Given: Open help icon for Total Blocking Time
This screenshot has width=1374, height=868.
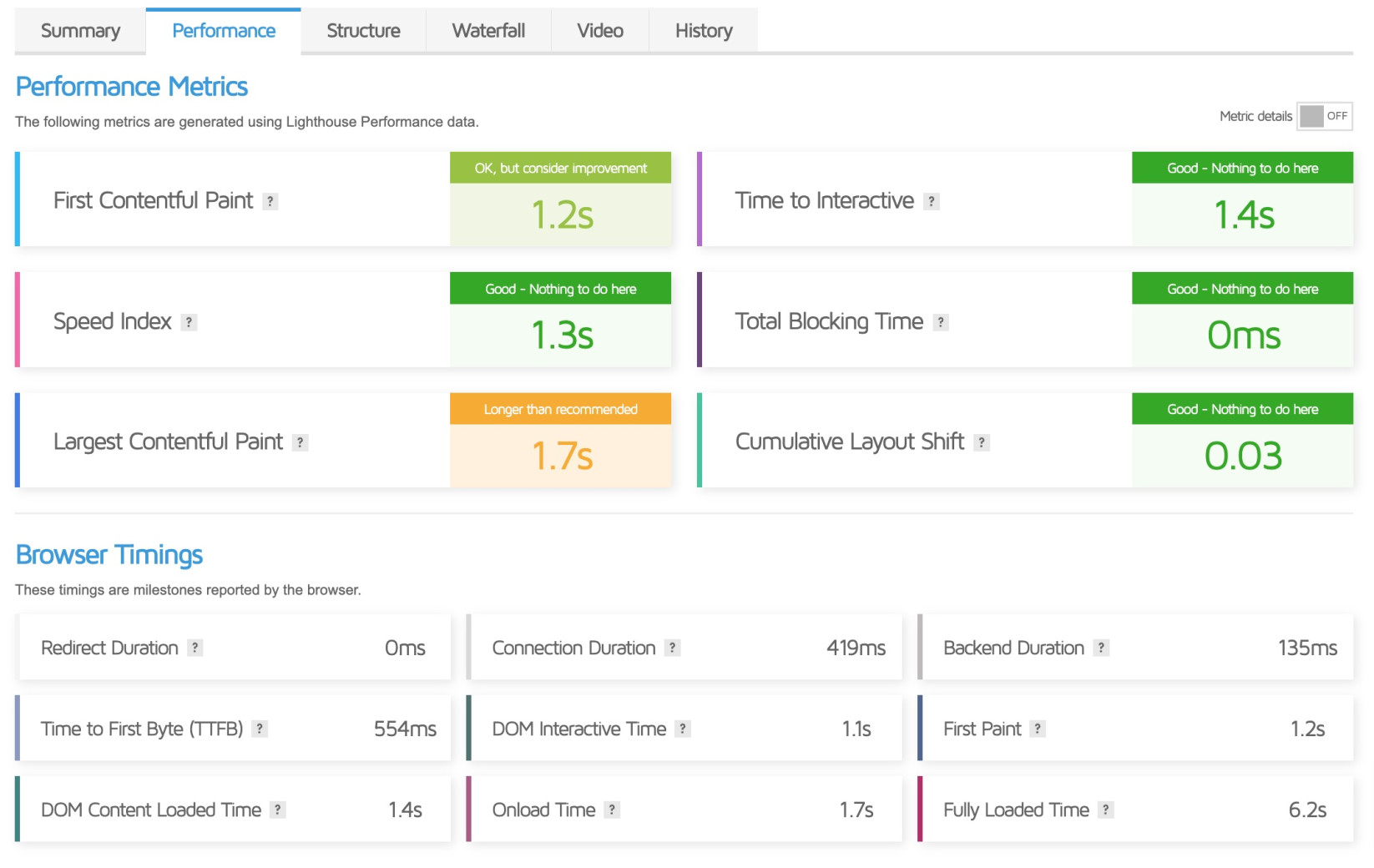Looking at the screenshot, I should [941, 322].
